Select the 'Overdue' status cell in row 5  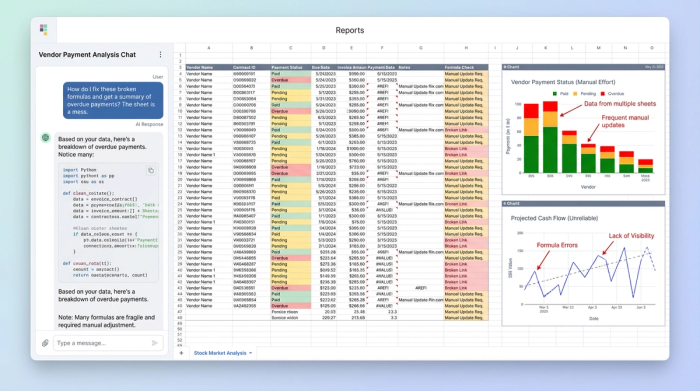(291, 80)
